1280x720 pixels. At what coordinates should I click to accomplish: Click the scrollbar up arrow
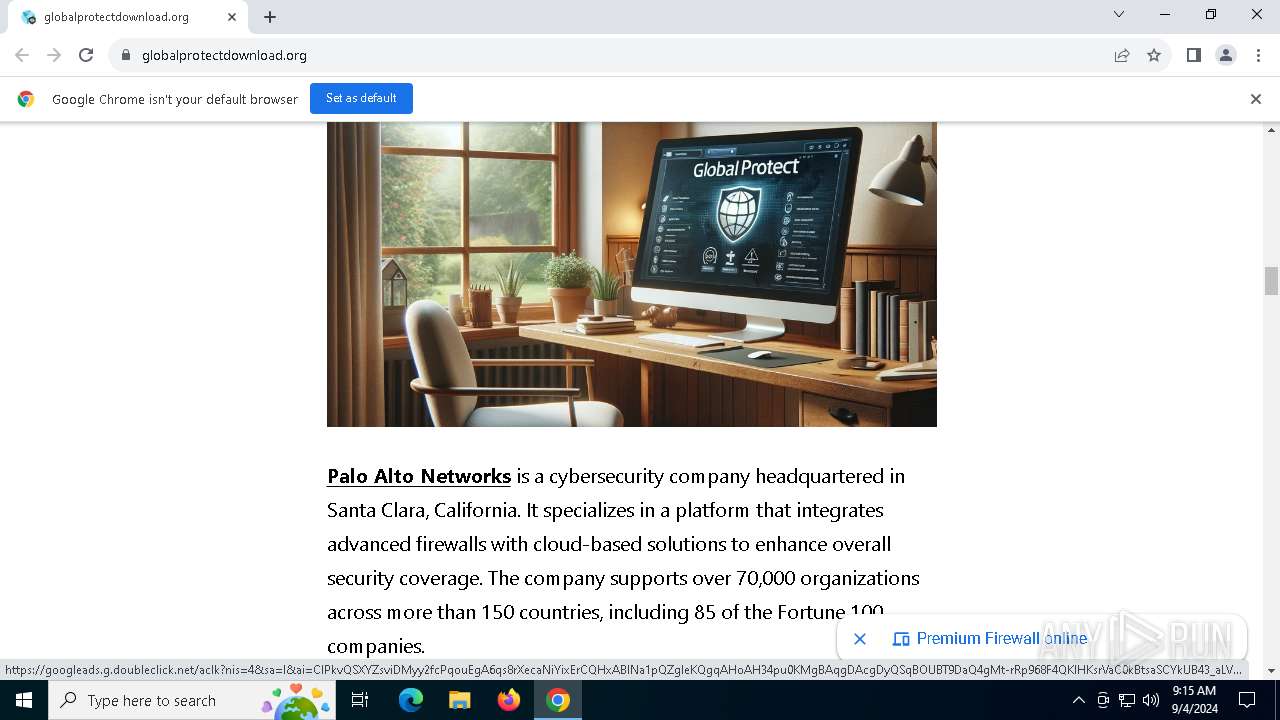tap(1272, 130)
